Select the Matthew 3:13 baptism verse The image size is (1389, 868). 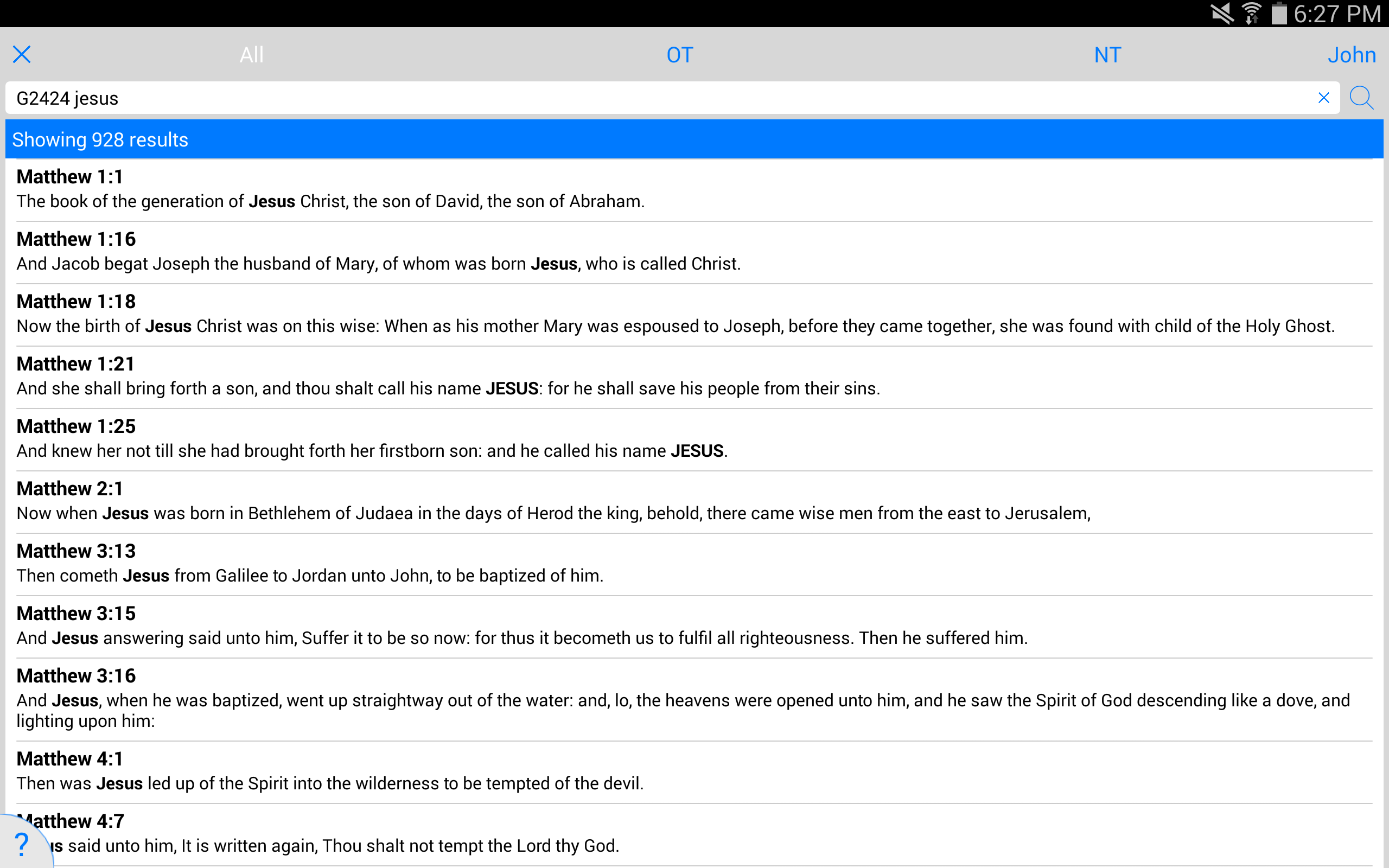click(x=345, y=563)
